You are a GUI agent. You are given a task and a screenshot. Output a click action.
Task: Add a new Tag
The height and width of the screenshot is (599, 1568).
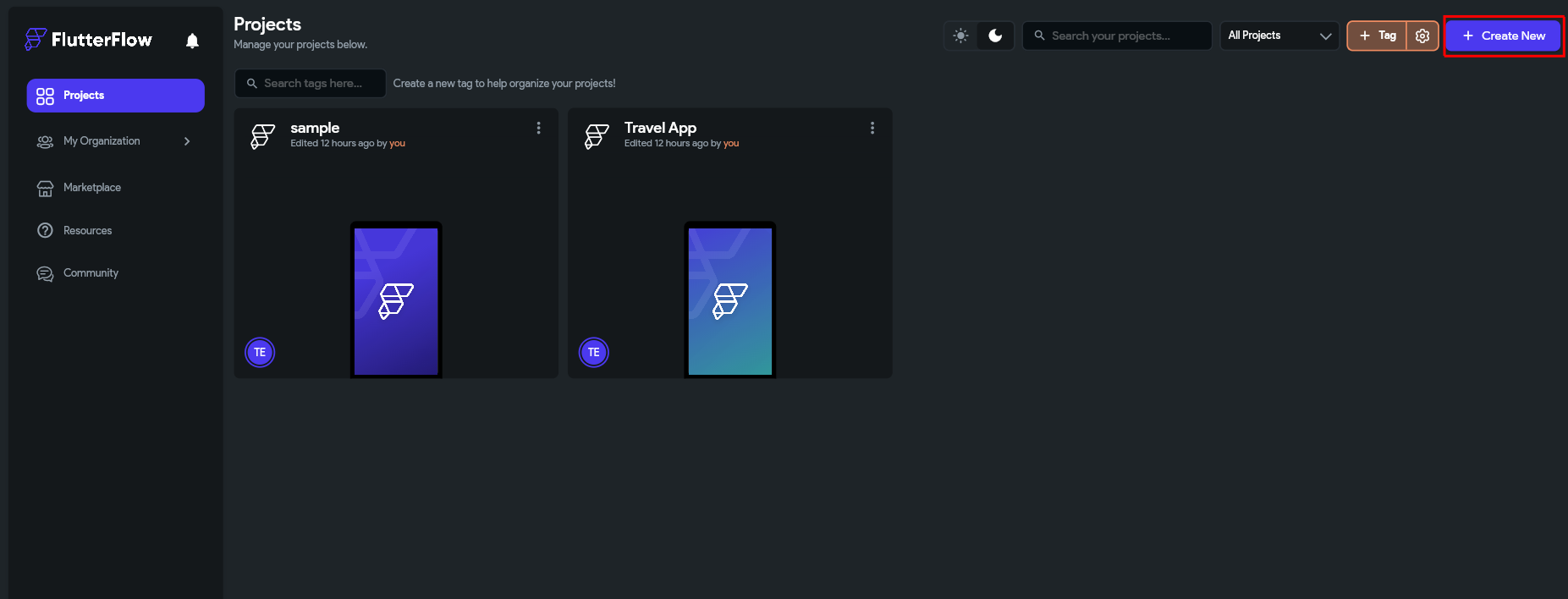(x=1377, y=36)
